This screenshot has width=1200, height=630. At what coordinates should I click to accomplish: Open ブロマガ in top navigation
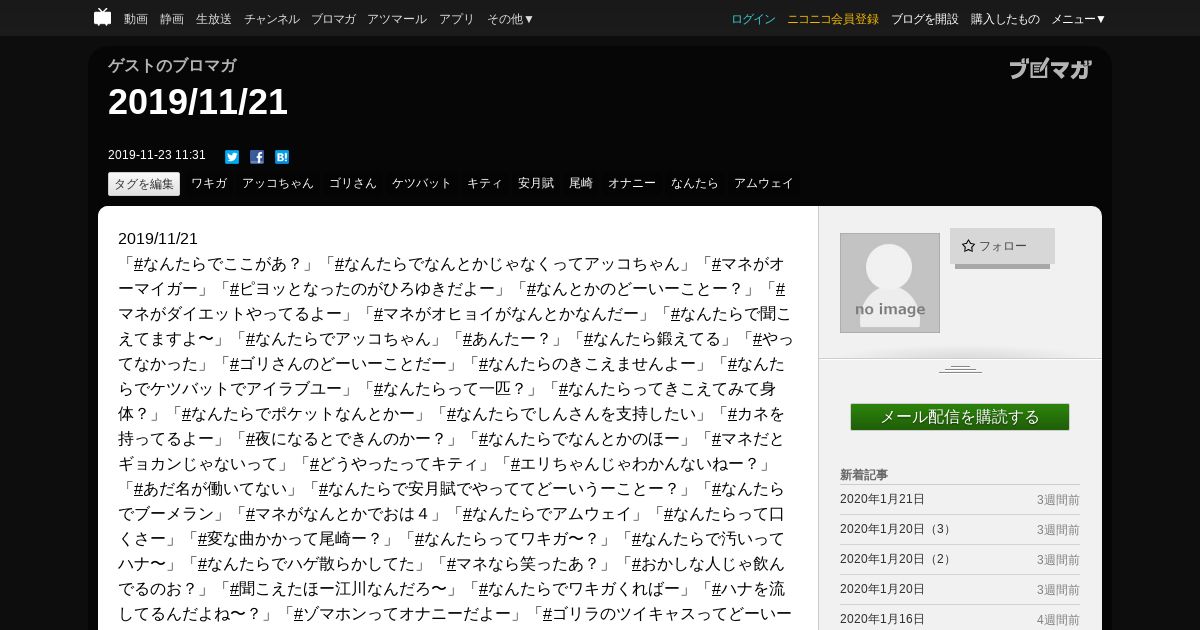click(333, 19)
